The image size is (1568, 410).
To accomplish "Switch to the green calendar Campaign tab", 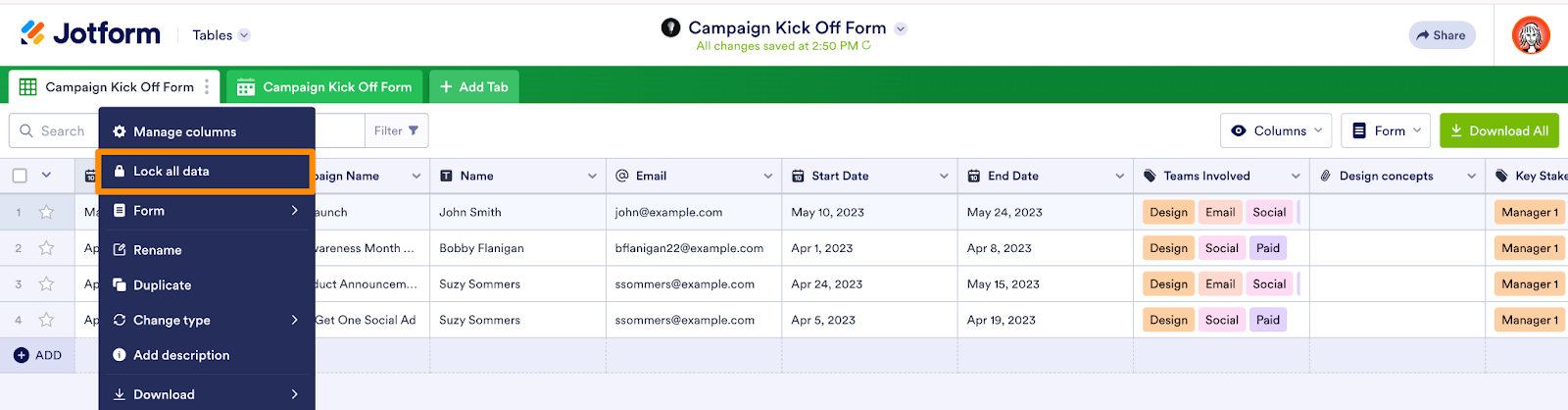I will click(324, 86).
